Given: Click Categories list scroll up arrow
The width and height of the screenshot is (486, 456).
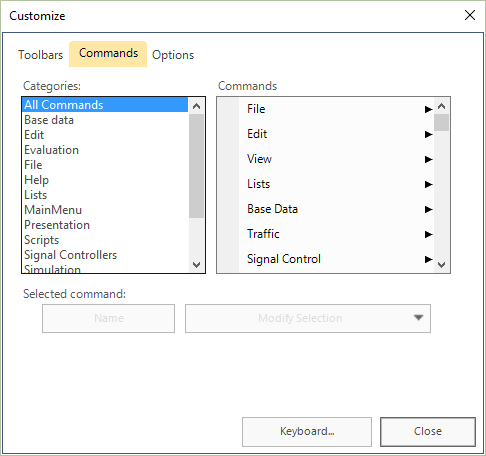Looking at the screenshot, I should [196, 106].
